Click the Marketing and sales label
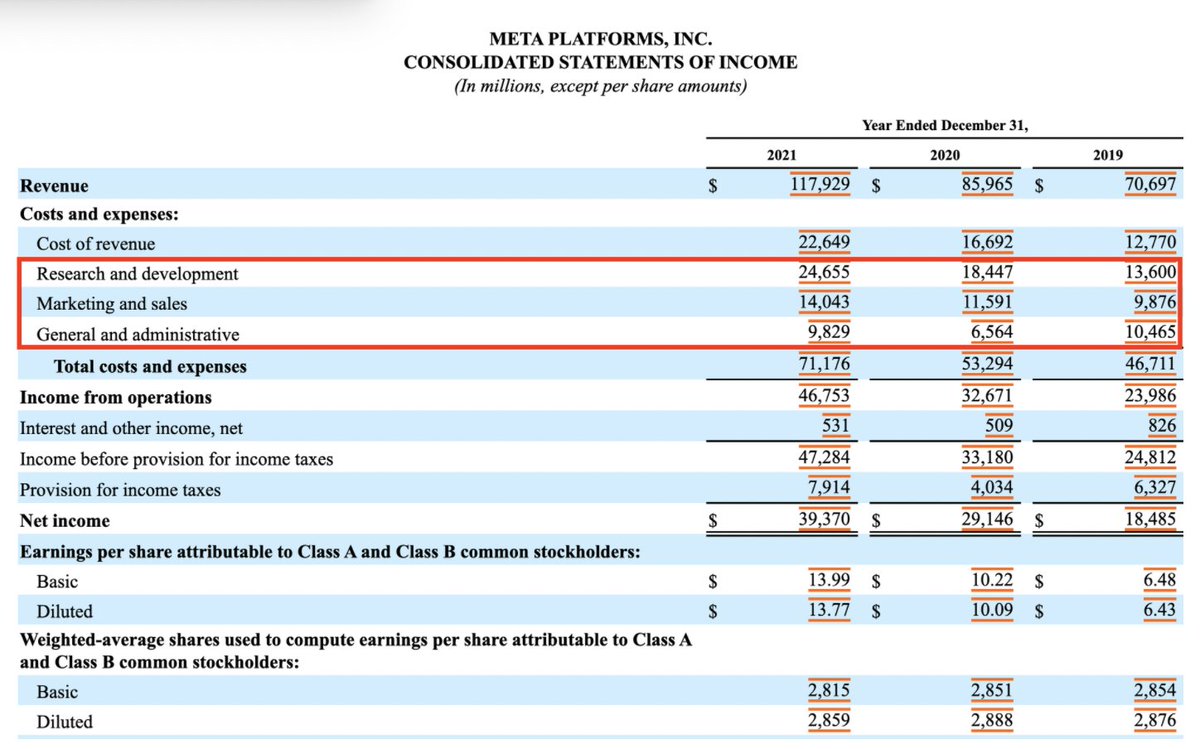Image resolution: width=1200 pixels, height=749 pixels. [x=111, y=304]
